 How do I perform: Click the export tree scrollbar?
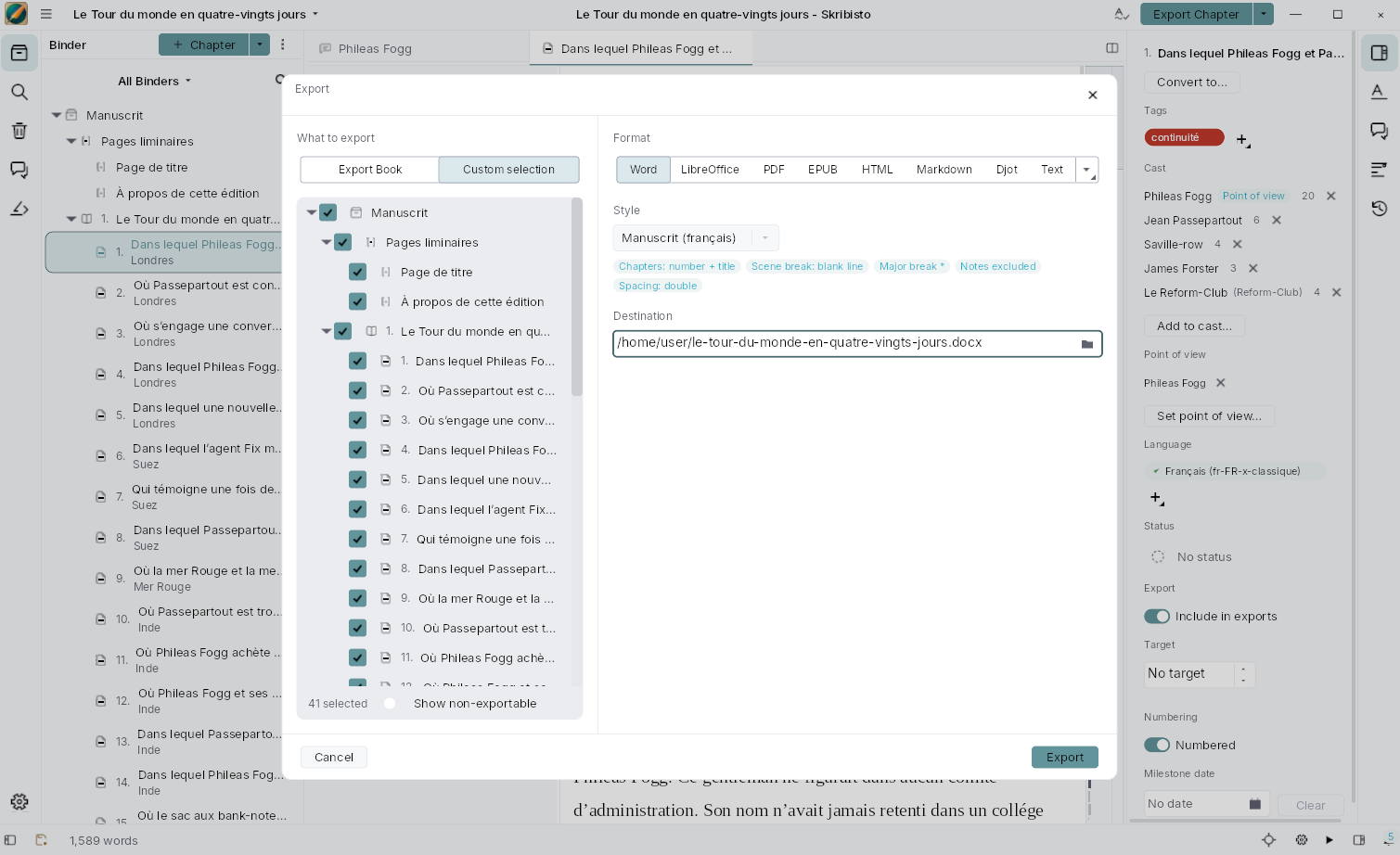point(577,297)
